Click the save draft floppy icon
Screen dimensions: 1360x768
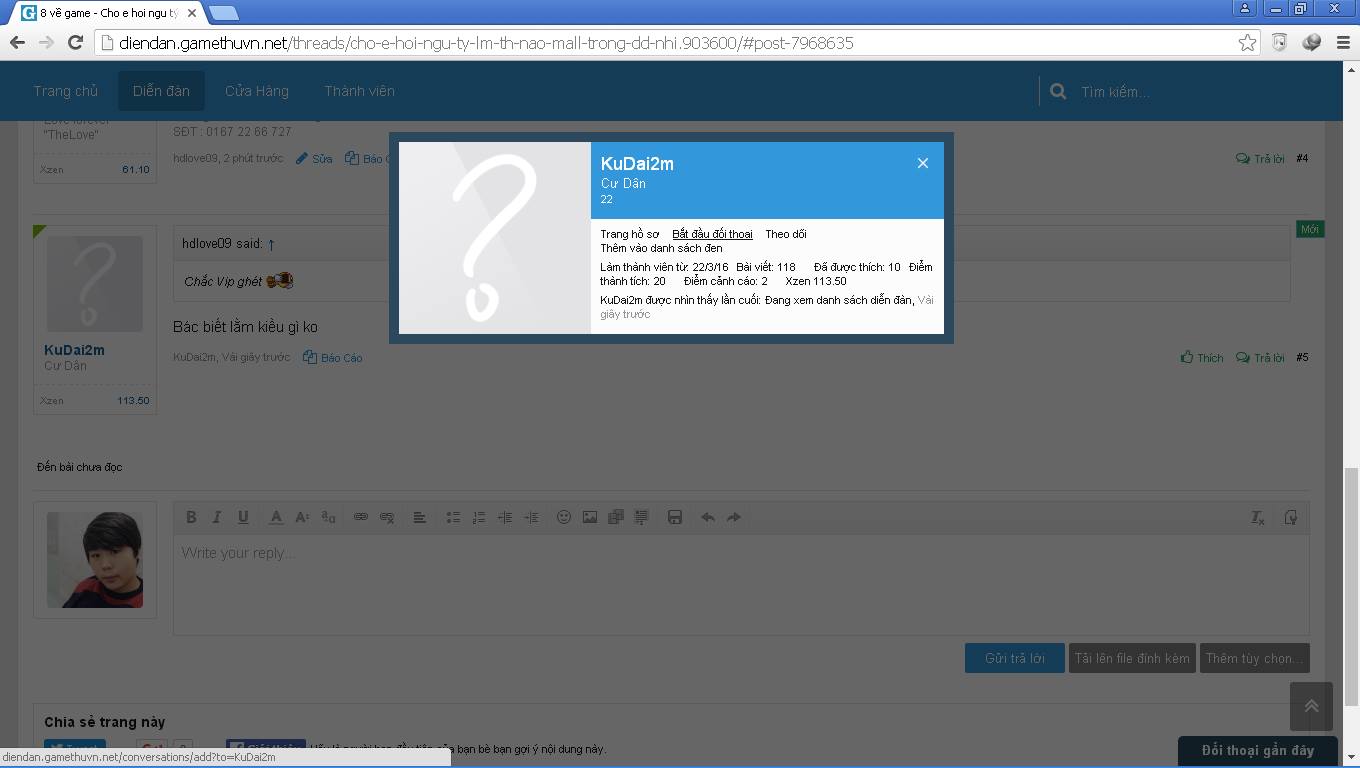pyautogui.click(x=675, y=517)
